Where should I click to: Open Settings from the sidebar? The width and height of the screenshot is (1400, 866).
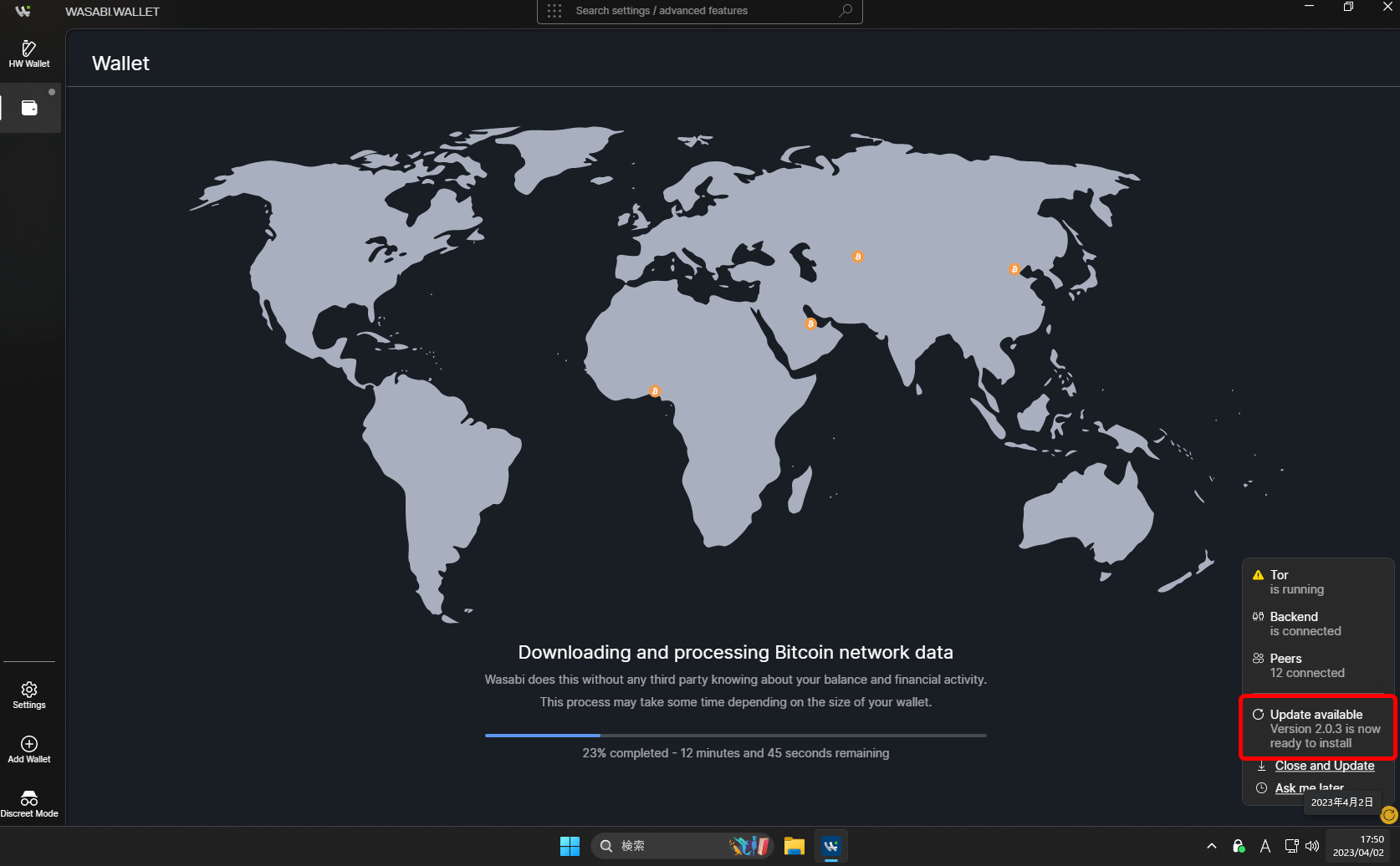(x=29, y=695)
